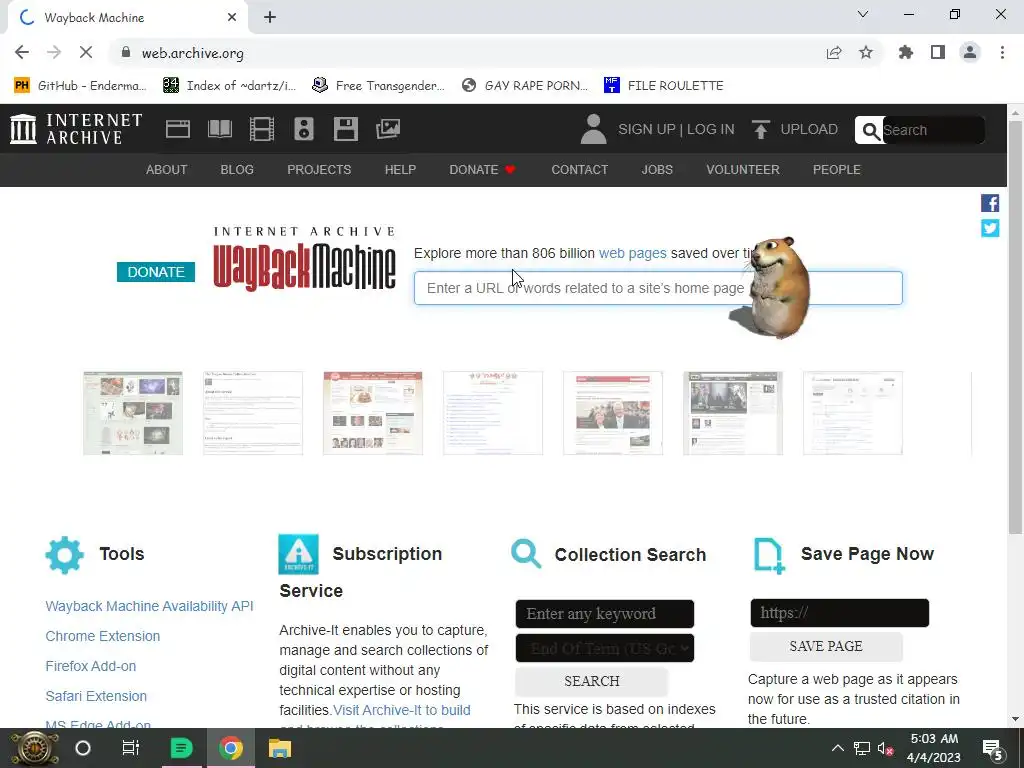
Task: Open the VOLUNTEER menu item
Action: click(743, 170)
